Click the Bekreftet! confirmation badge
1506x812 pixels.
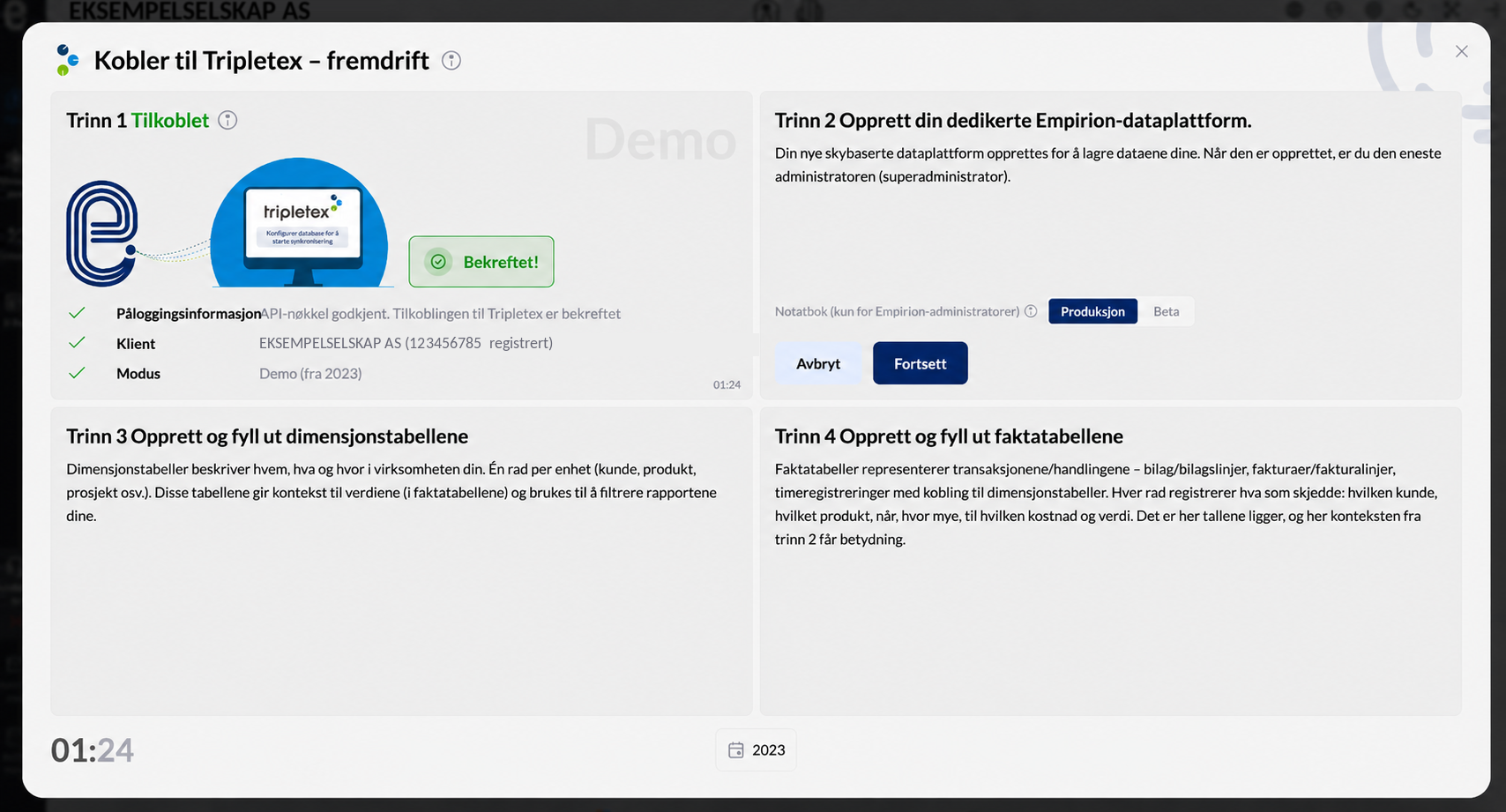[481, 262]
